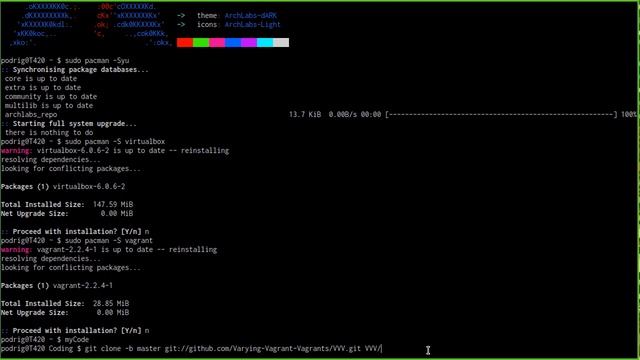Click the 'archlabs_repo' text
Image resolution: width=640 pixels, height=360 pixels.
click(x=31, y=115)
